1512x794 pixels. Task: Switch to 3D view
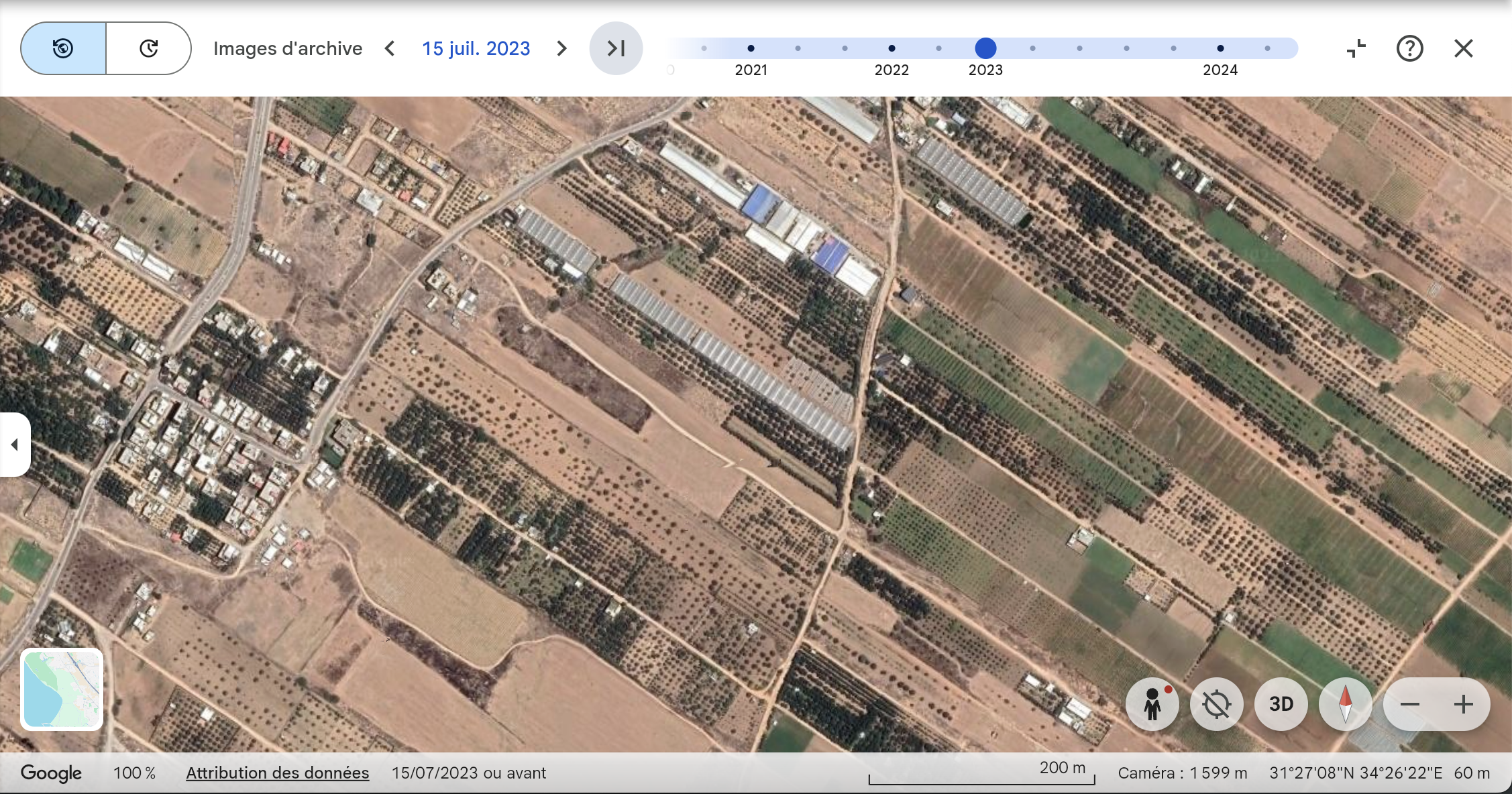click(x=1281, y=704)
